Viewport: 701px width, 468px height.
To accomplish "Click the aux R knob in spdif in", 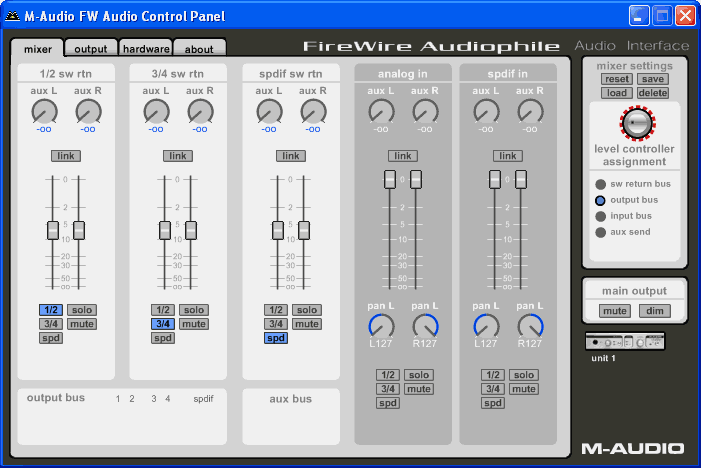I will point(530,112).
